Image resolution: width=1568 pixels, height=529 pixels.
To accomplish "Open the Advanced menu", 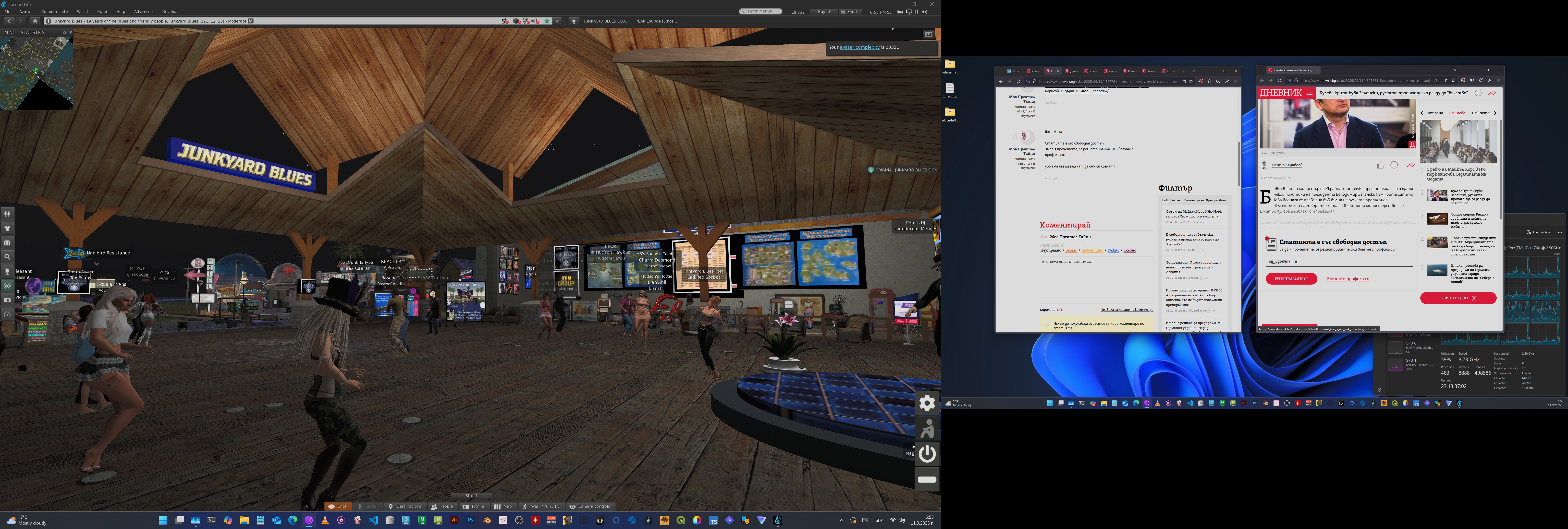I will coord(143,12).
